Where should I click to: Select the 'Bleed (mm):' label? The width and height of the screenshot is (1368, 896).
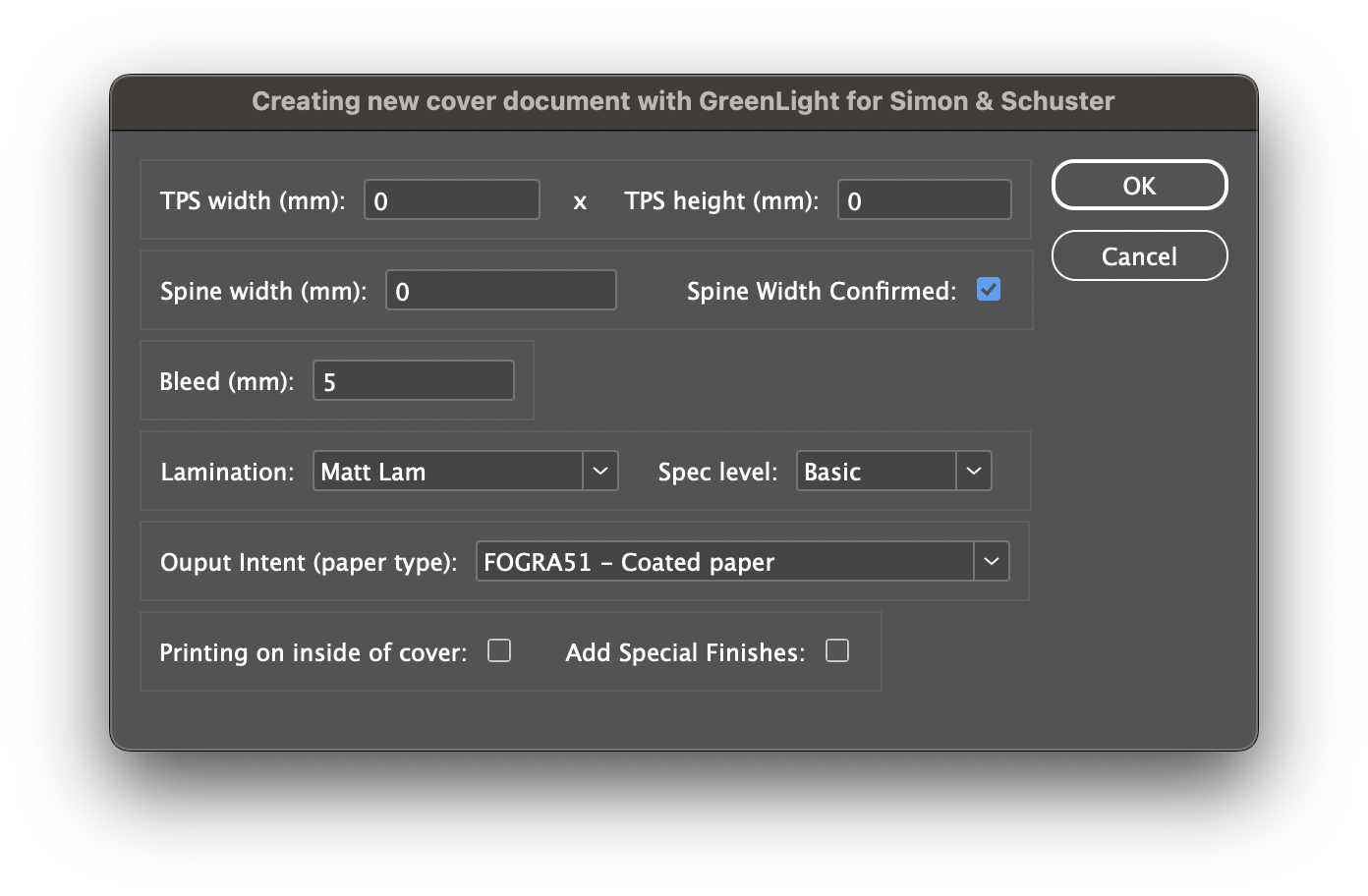227,382
